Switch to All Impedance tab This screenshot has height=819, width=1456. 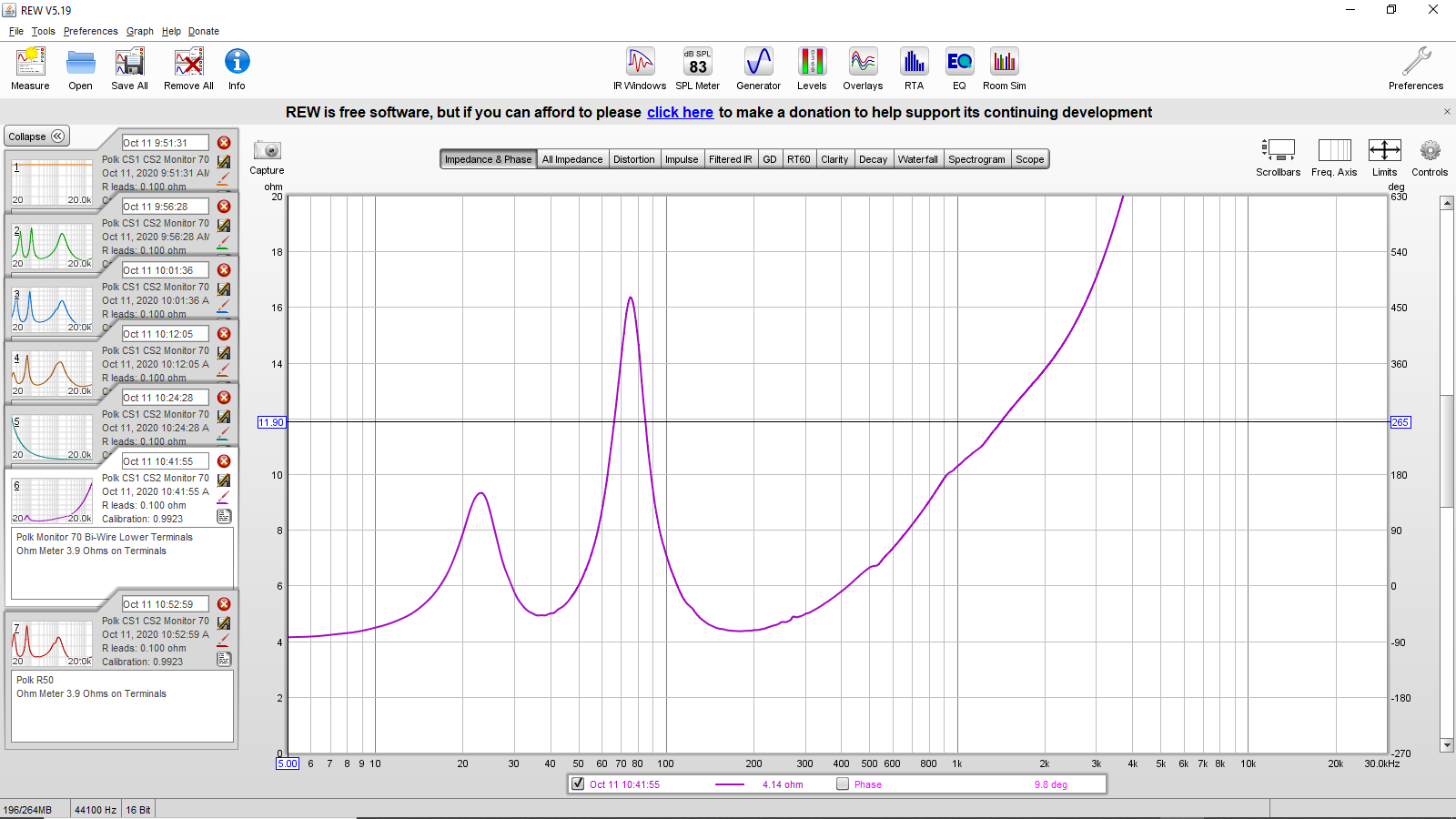pyautogui.click(x=572, y=159)
